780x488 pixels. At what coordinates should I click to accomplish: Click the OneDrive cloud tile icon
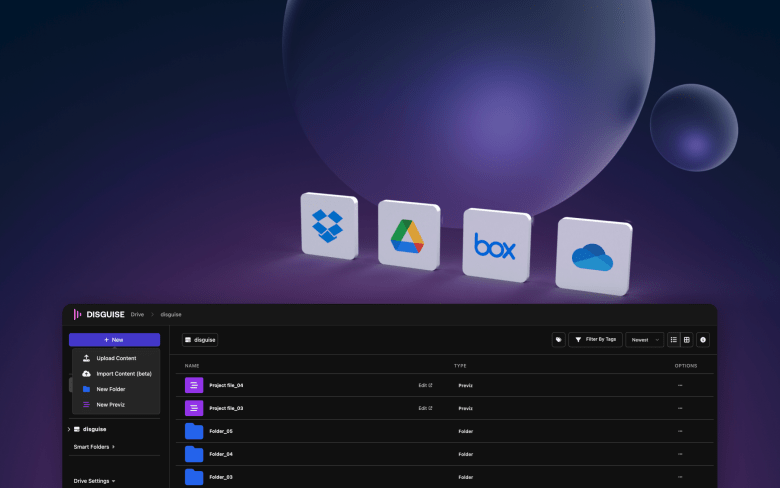pos(594,255)
